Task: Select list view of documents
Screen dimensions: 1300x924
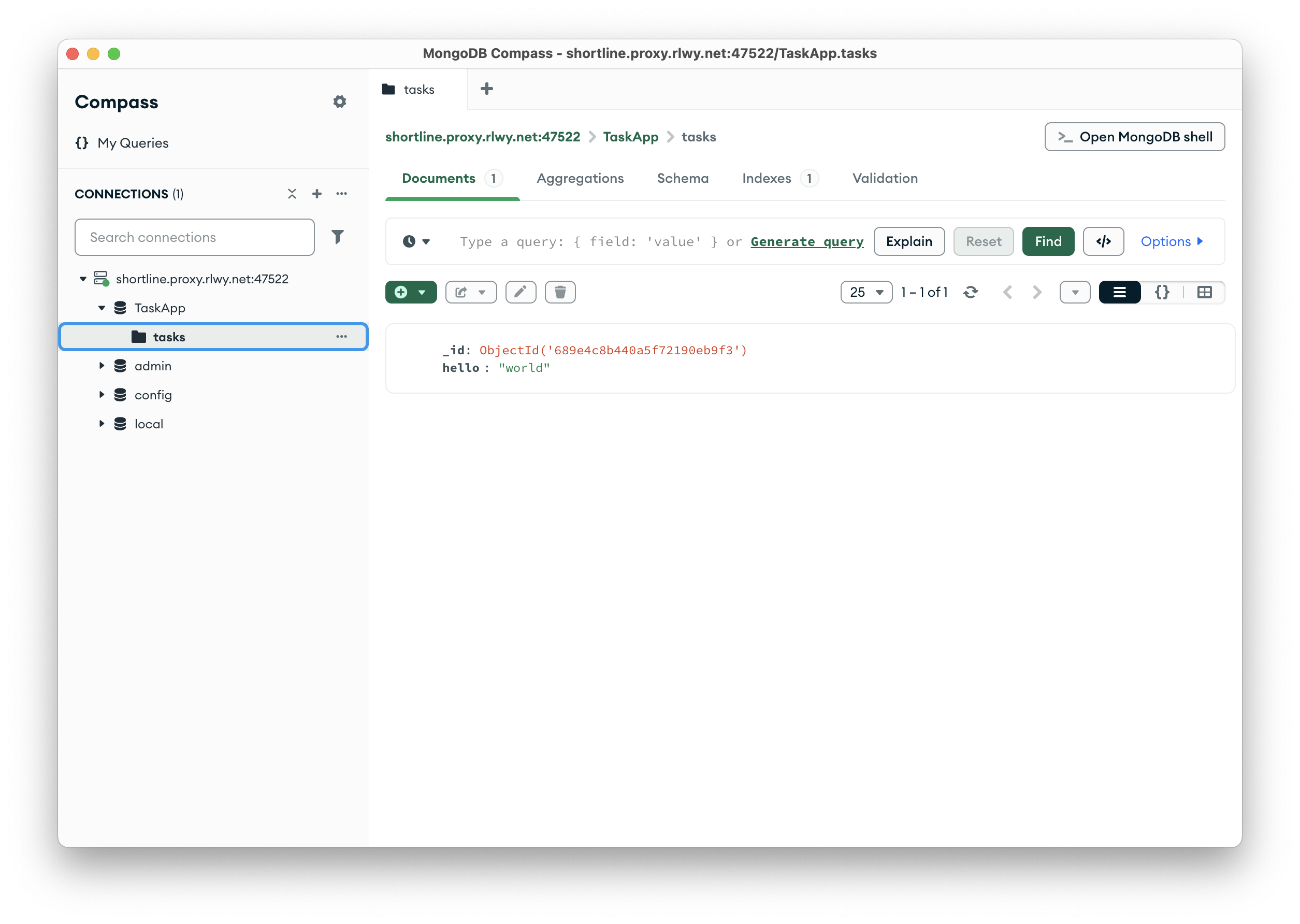Action: pyautogui.click(x=1119, y=292)
